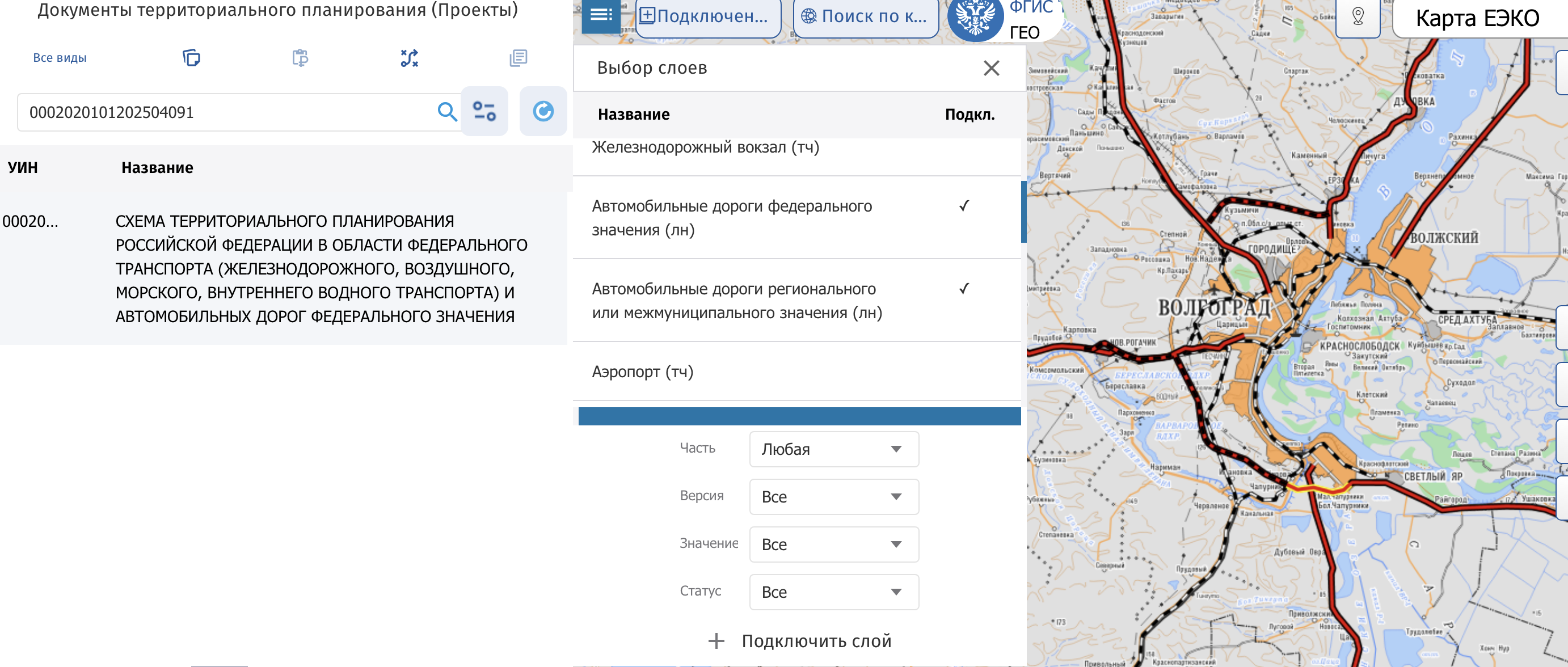Click the Название header in layers panel
Image resolution: width=1568 pixels, height=667 pixels.
point(634,115)
